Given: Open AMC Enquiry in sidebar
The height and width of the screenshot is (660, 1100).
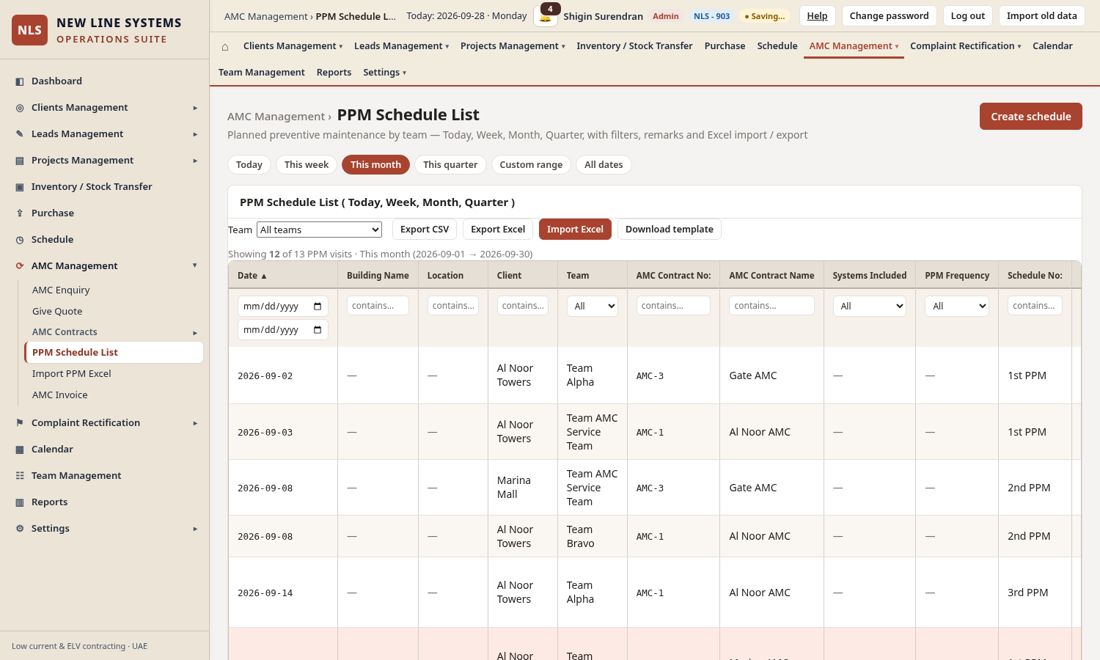Looking at the screenshot, I should click(x=61, y=290).
